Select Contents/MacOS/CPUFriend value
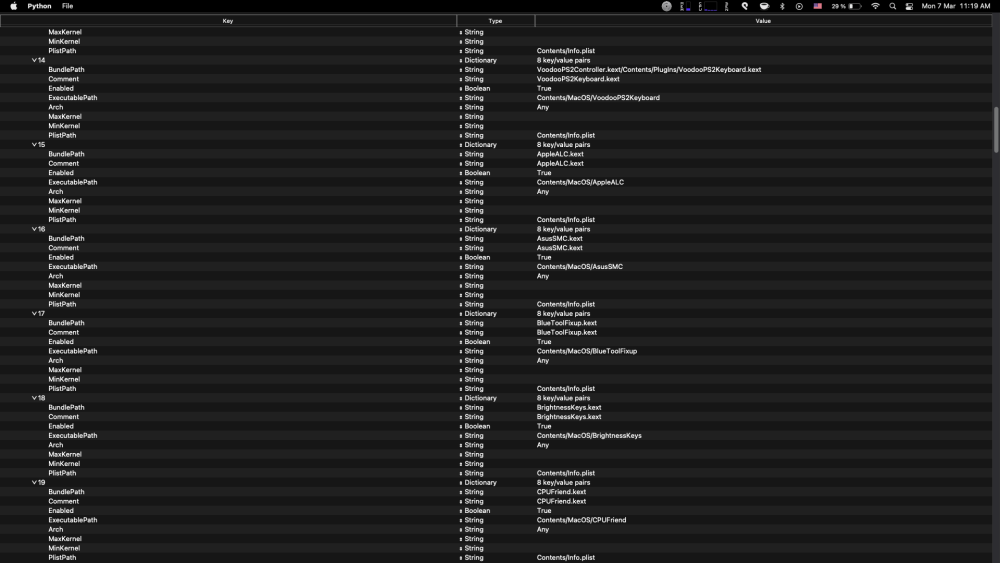The height and width of the screenshot is (563, 1000). click(x=582, y=520)
